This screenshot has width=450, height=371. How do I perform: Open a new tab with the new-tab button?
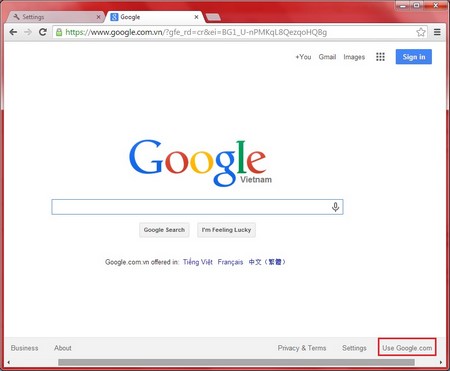point(213,17)
